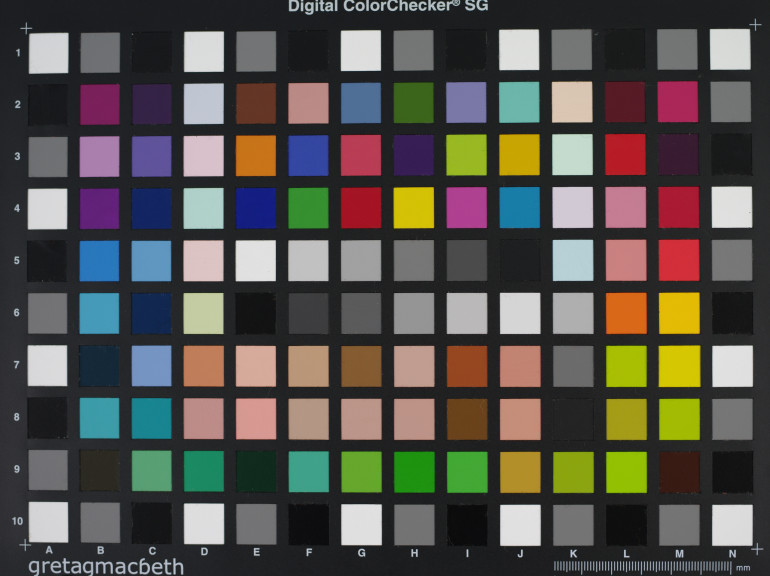Select the dark brown patch at M9
The width and height of the screenshot is (770, 576).
tap(680, 472)
